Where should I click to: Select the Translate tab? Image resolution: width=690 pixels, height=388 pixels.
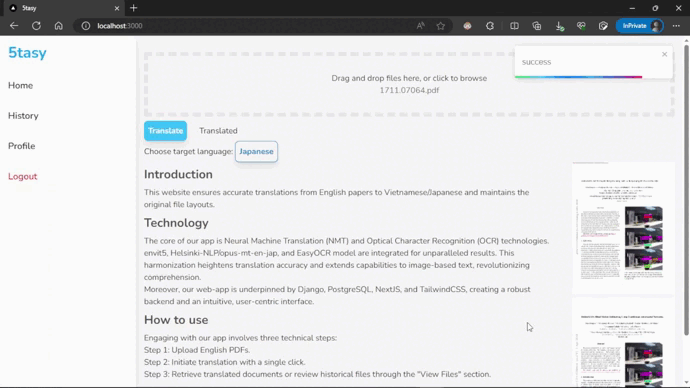165,131
